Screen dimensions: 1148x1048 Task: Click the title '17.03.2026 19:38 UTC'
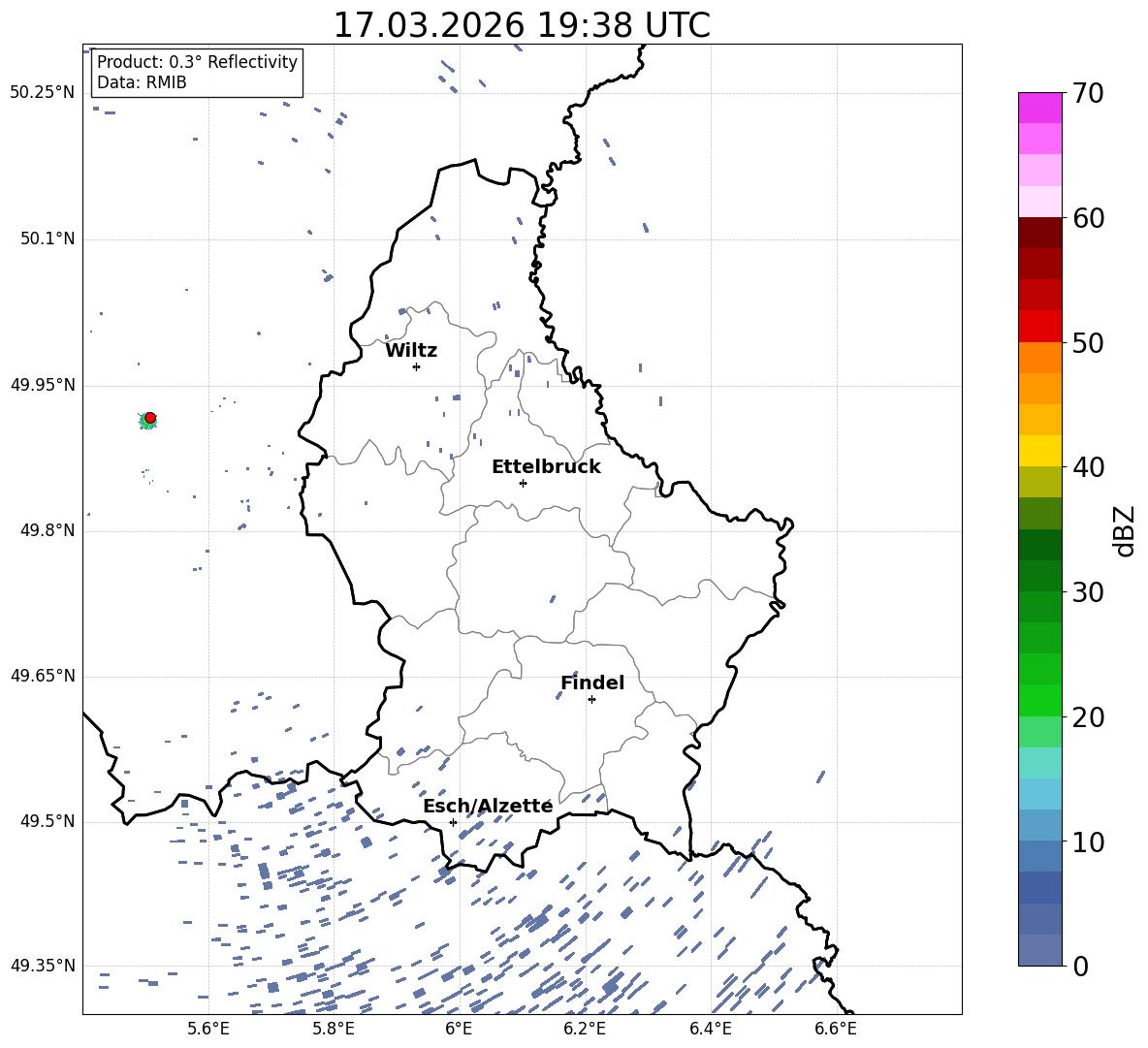click(522, 24)
